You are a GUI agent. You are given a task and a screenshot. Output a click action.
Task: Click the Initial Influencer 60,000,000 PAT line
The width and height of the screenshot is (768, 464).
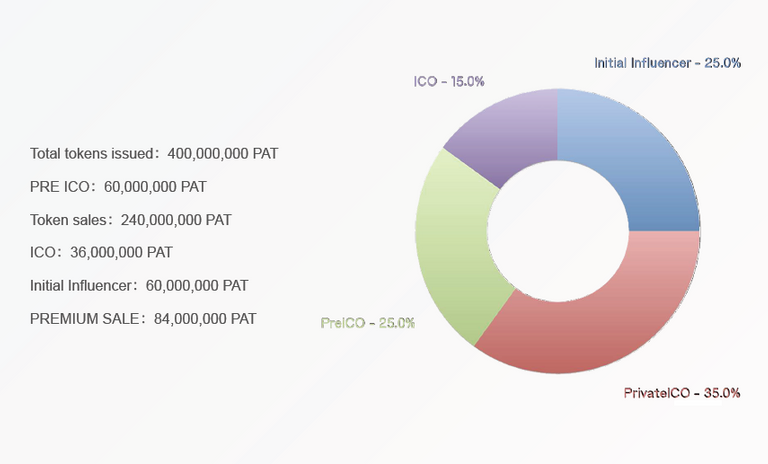point(139,286)
